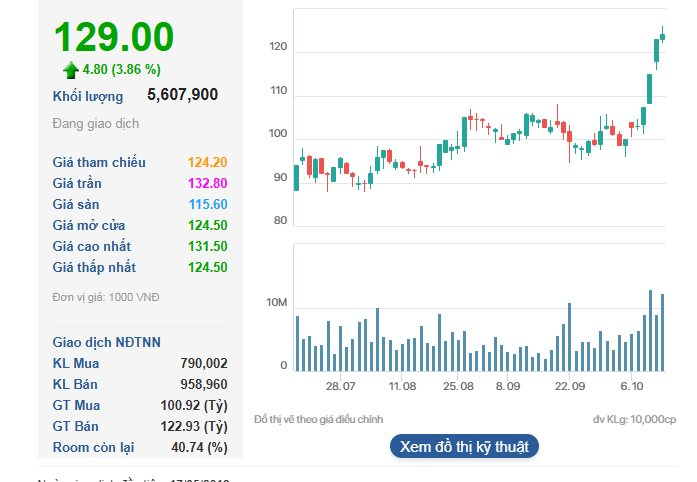
Task: Click the 28.07 date label below volume chart
Action: (x=340, y=385)
